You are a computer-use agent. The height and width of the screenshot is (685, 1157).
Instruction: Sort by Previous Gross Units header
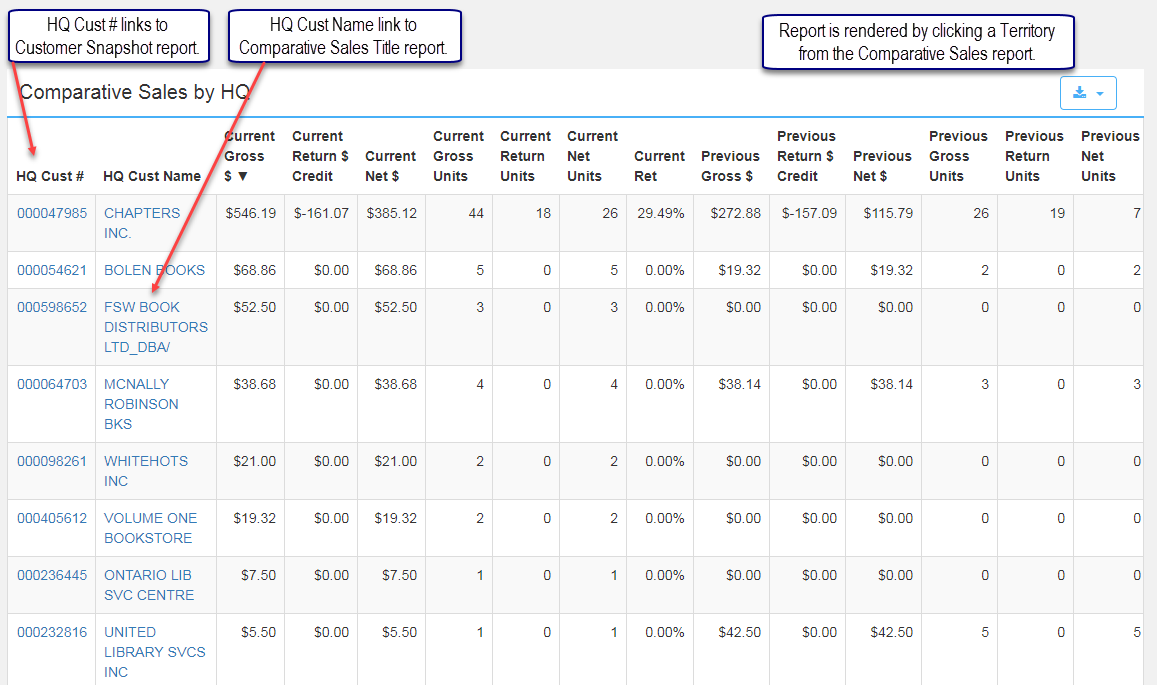pyautogui.click(x=958, y=156)
